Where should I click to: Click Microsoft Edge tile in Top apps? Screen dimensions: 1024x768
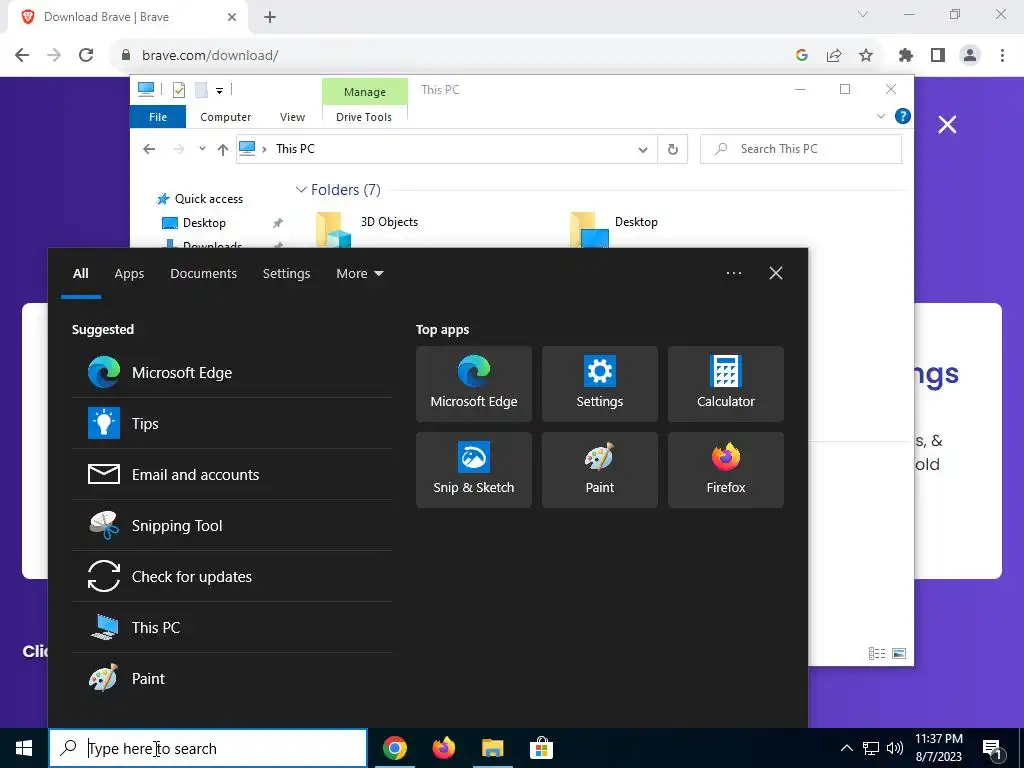[473, 384]
